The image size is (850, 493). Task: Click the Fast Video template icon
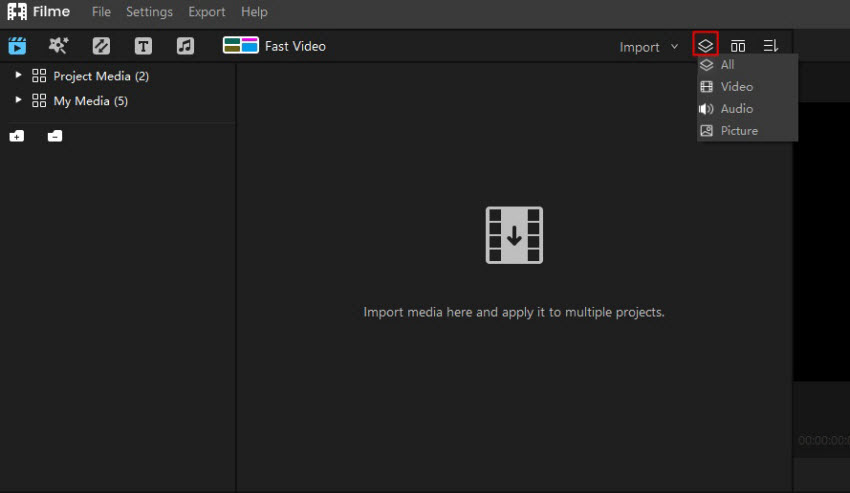tap(241, 45)
